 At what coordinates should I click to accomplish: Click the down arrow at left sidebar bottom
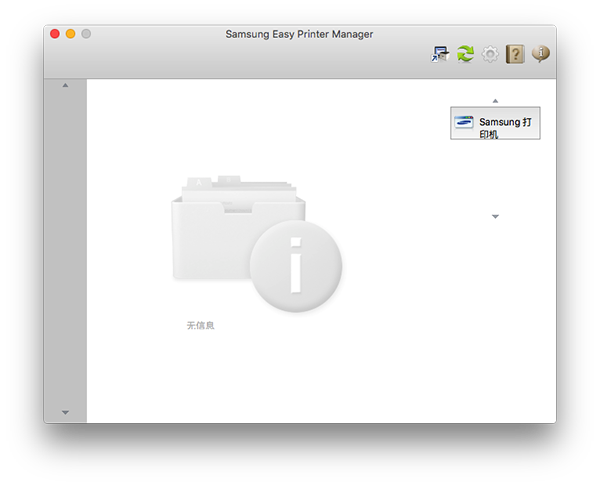[x=66, y=412]
